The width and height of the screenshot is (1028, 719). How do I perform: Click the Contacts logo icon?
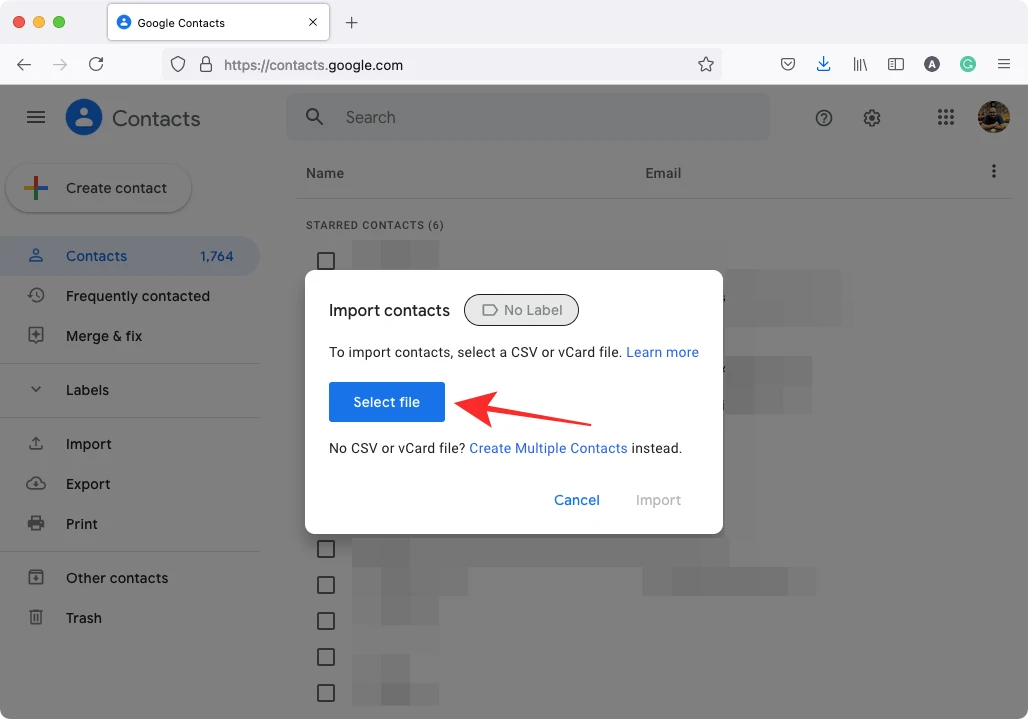pos(84,117)
